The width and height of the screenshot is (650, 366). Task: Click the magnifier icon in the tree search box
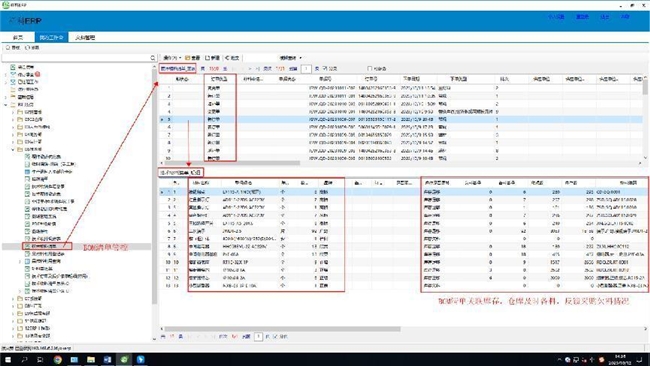click(153, 58)
